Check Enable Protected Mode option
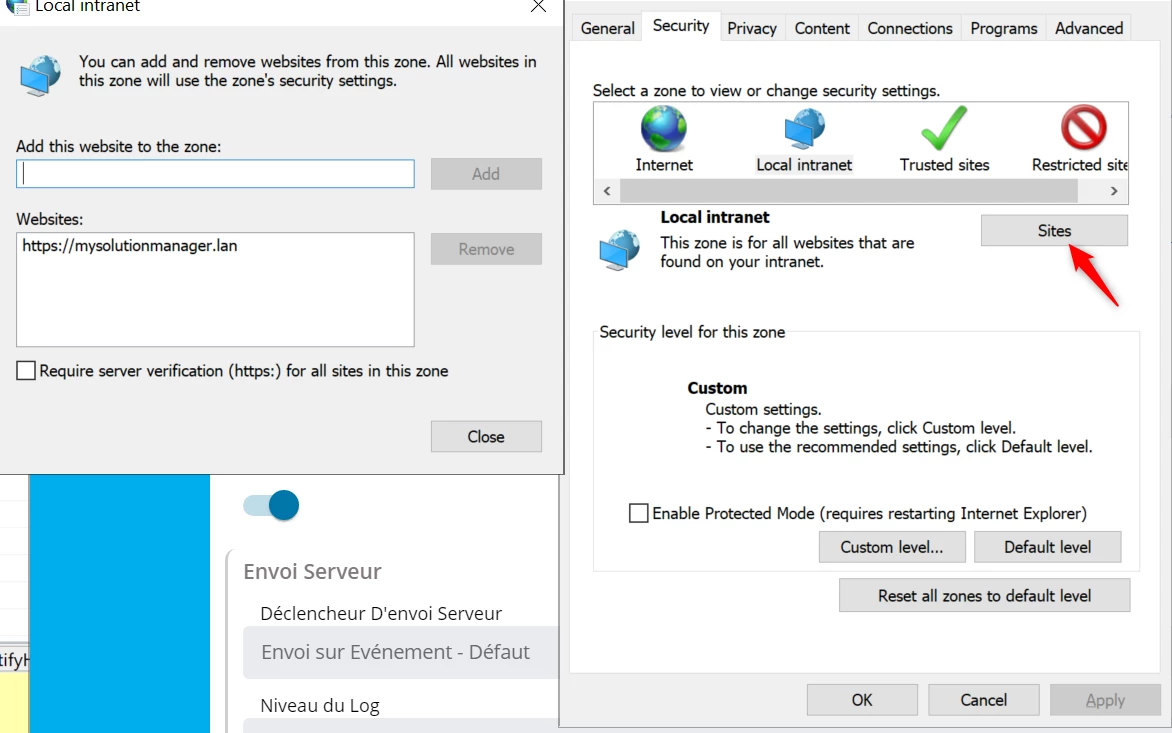The height and width of the screenshot is (733, 1172). click(638, 513)
